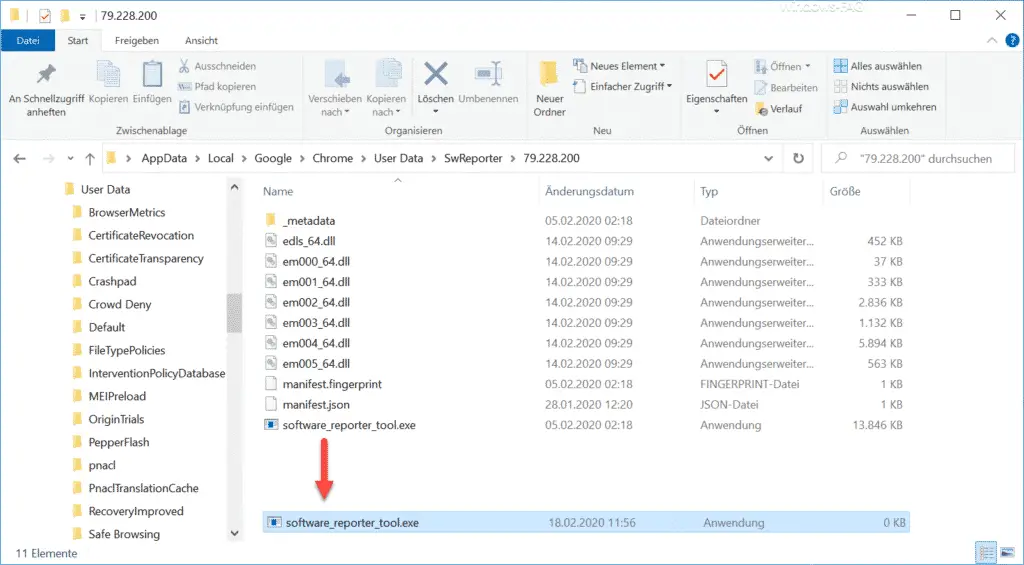Click the properties checkmark icon in title bar
Image resolution: width=1024 pixels, height=565 pixels.
click(x=44, y=16)
